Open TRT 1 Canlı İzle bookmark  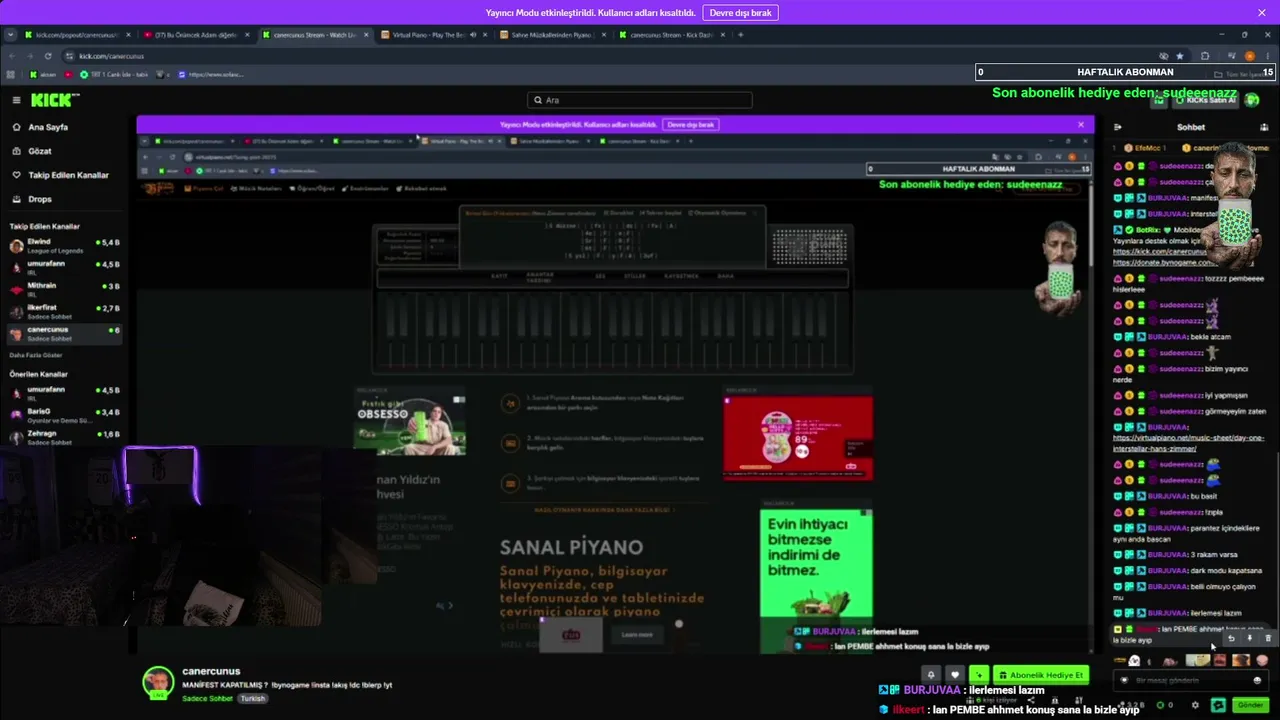pyautogui.click(x=112, y=74)
